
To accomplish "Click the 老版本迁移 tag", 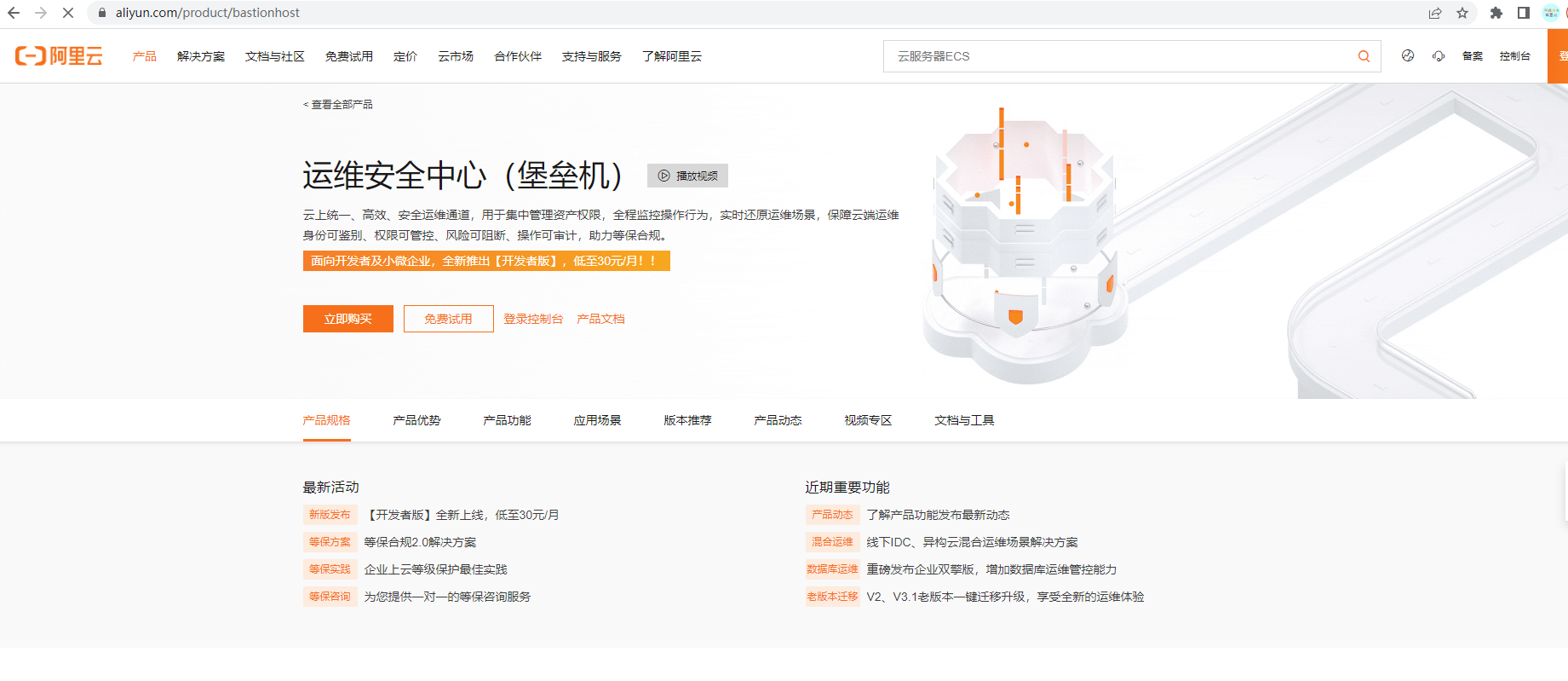I will 832,597.
